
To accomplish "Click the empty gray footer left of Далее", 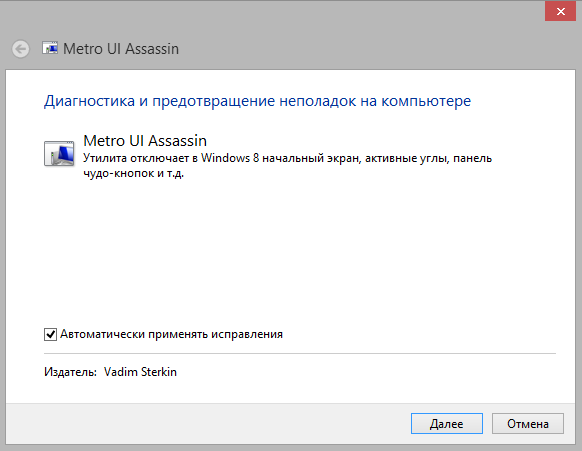I will point(208,424).
